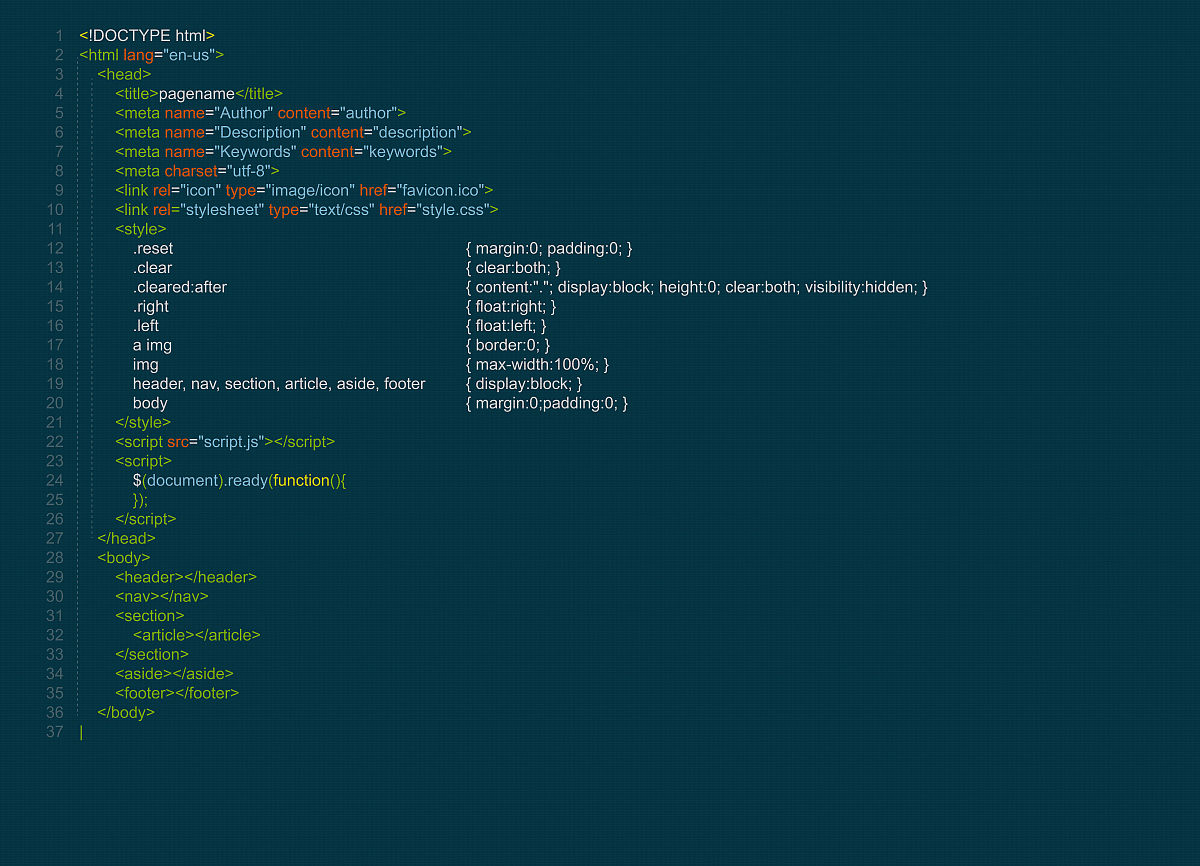Click line number 37 in the gutter
This screenshot has height=866, width=1200.
point(55,732)
